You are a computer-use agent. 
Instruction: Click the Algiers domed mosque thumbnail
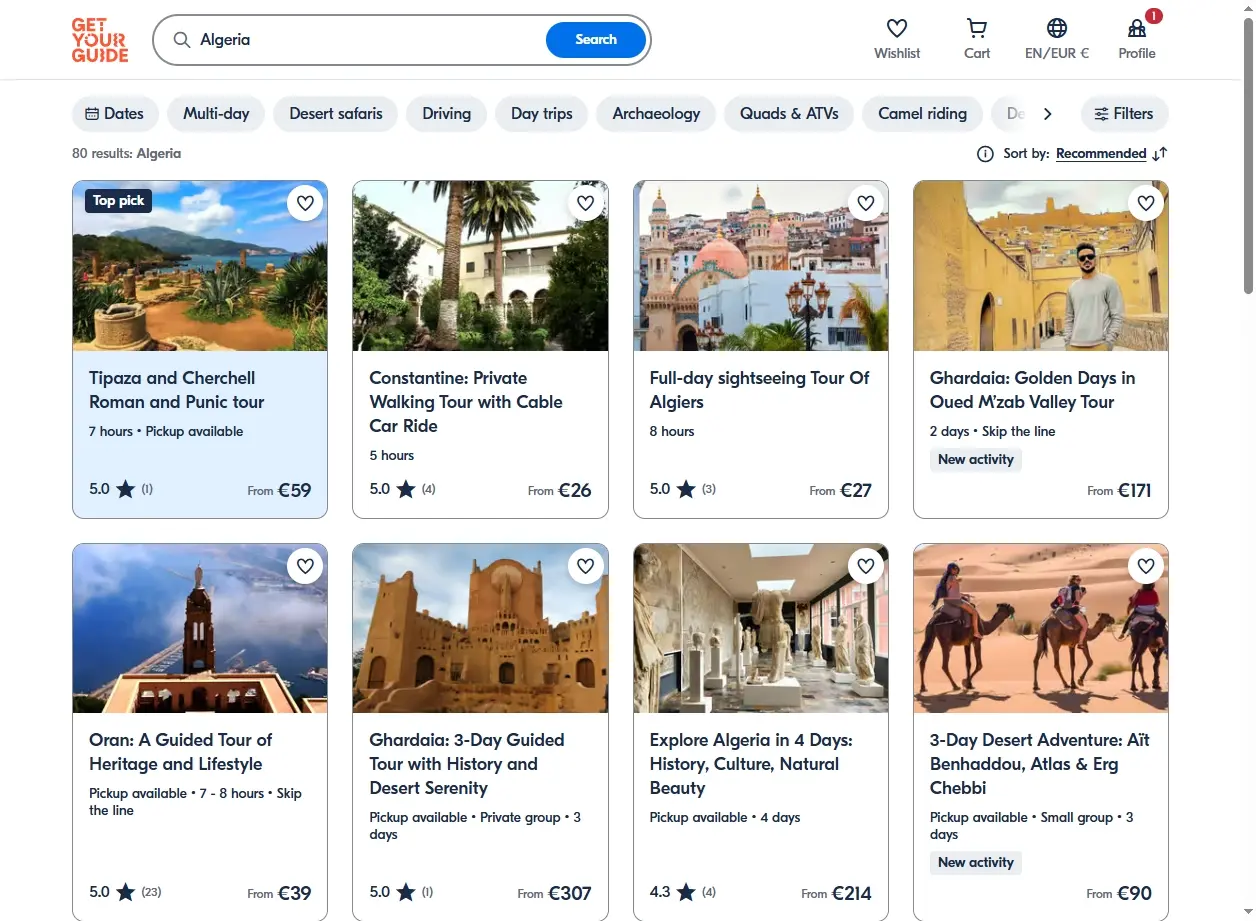coord(761,266)
